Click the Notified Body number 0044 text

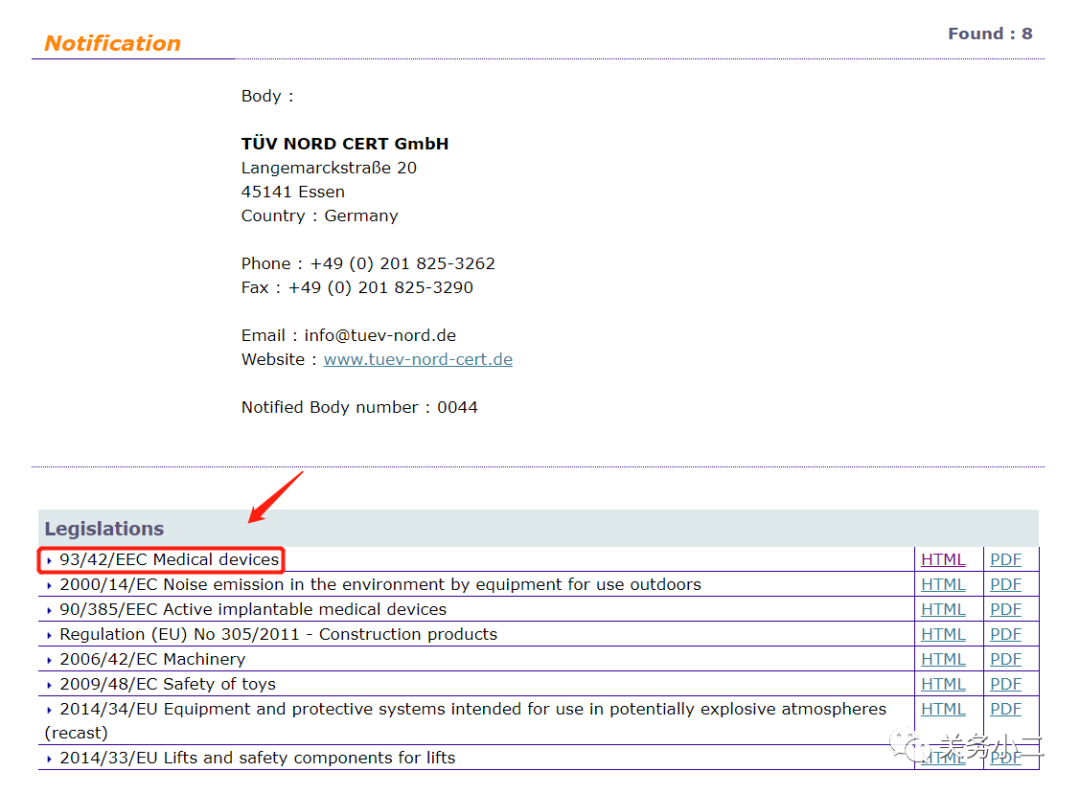coord(359,407)
